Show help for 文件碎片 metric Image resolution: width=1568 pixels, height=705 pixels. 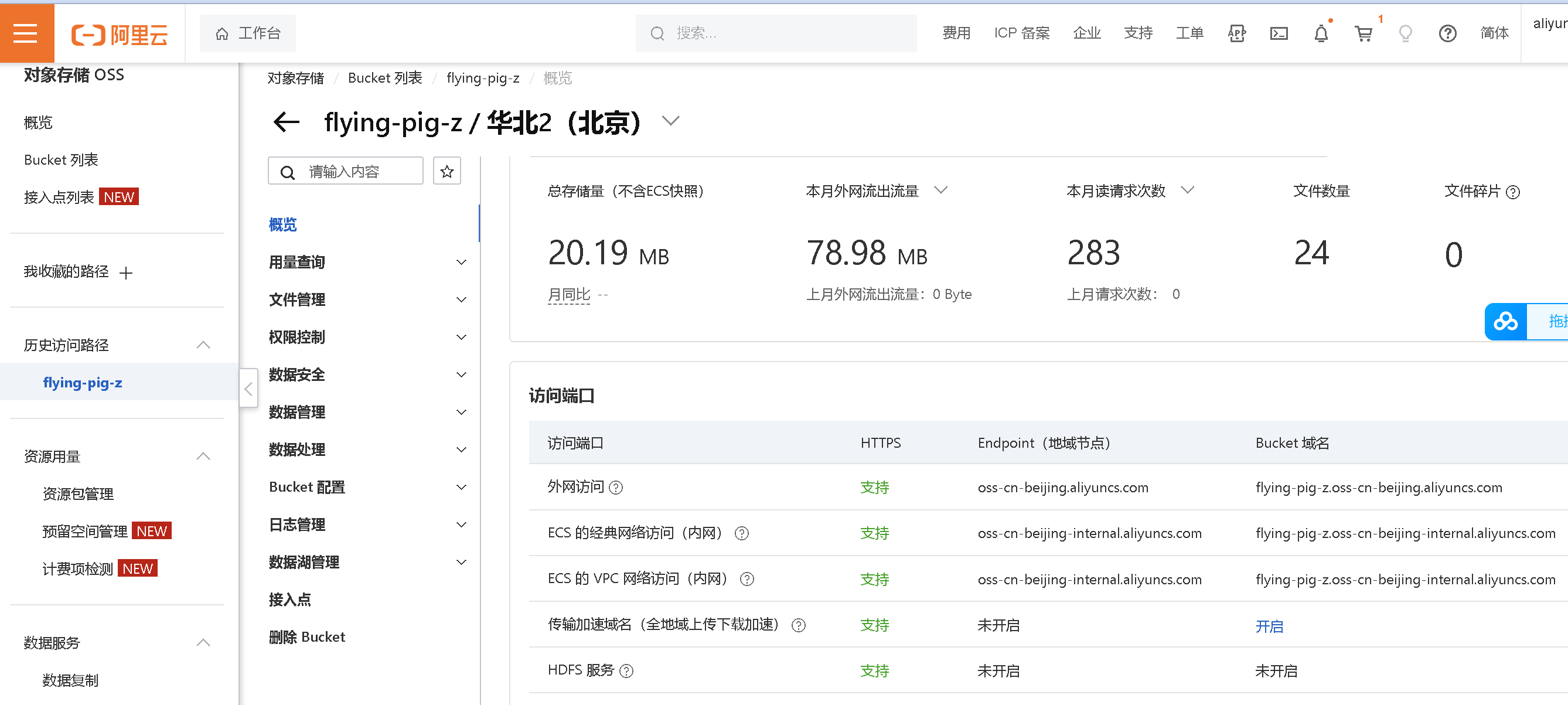[1512, 192]
